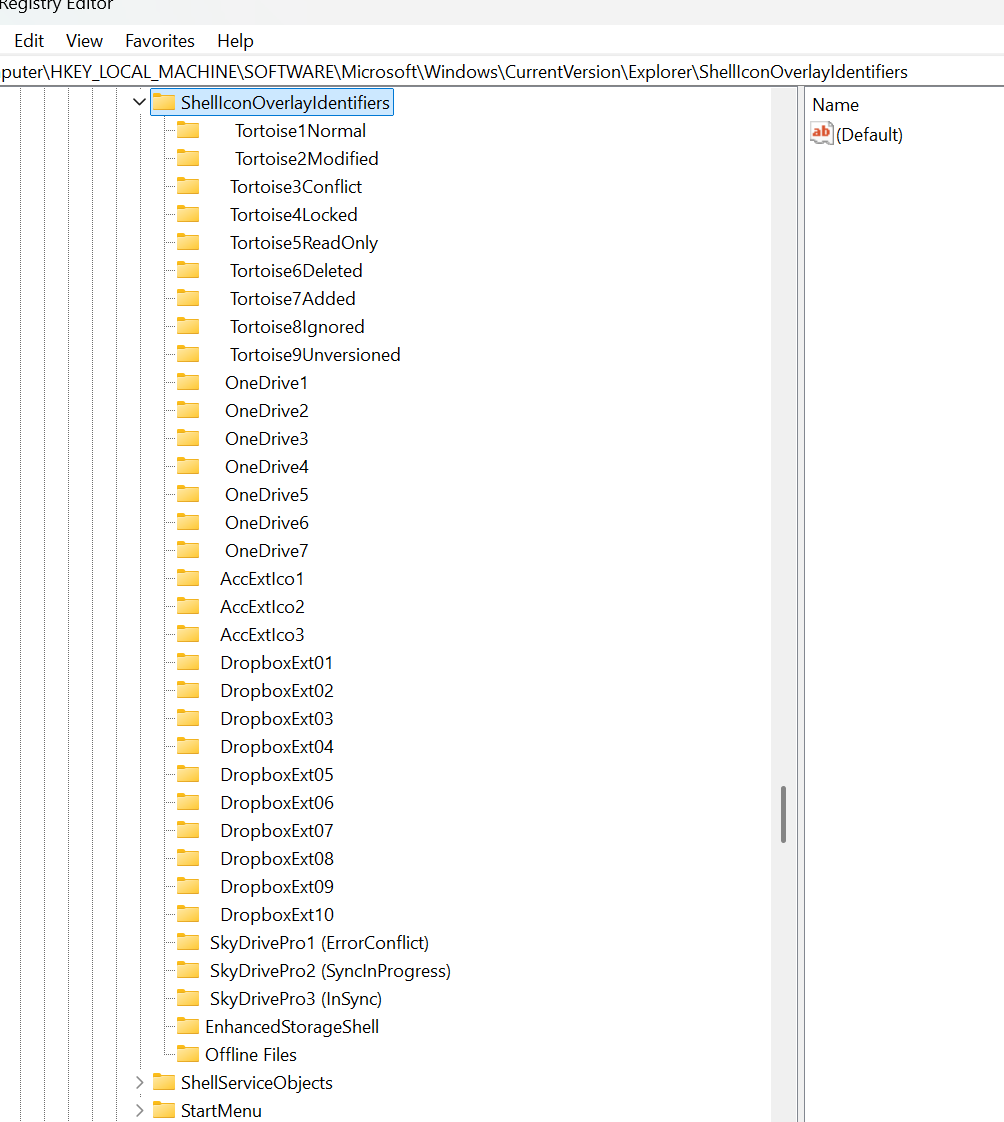Click the OneDrive1 key folder icon
The image size is (1004, 1122).
point(188,383)
